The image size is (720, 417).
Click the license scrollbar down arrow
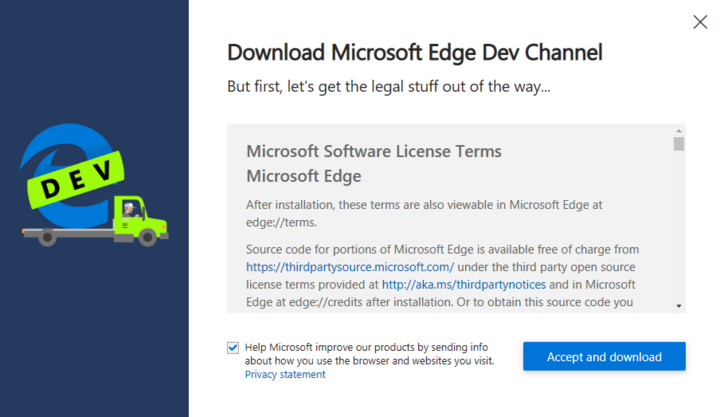pos(679,305)
